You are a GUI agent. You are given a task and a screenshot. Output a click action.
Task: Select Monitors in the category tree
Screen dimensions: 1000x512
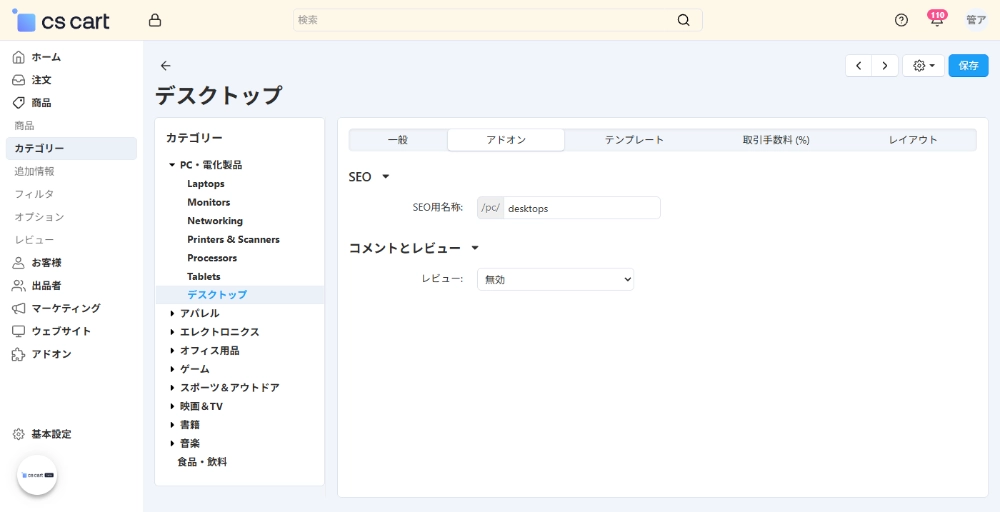click(208, 202)
